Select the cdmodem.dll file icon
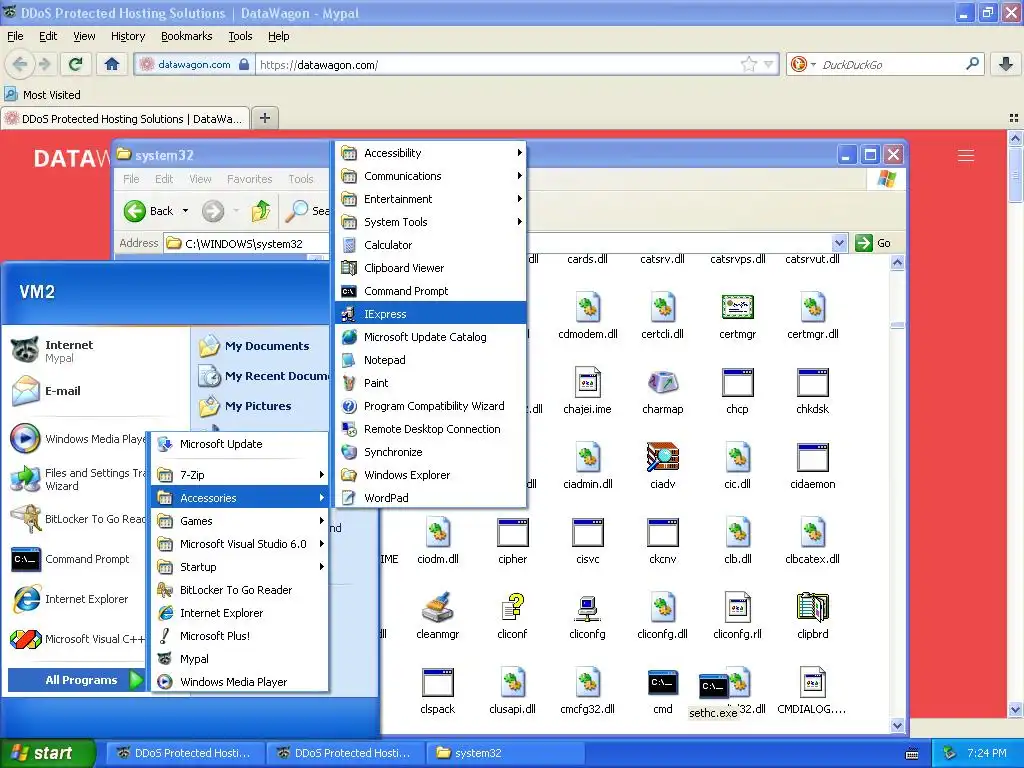Viewport: 1024px width, 768px height. tap(587, 307)
